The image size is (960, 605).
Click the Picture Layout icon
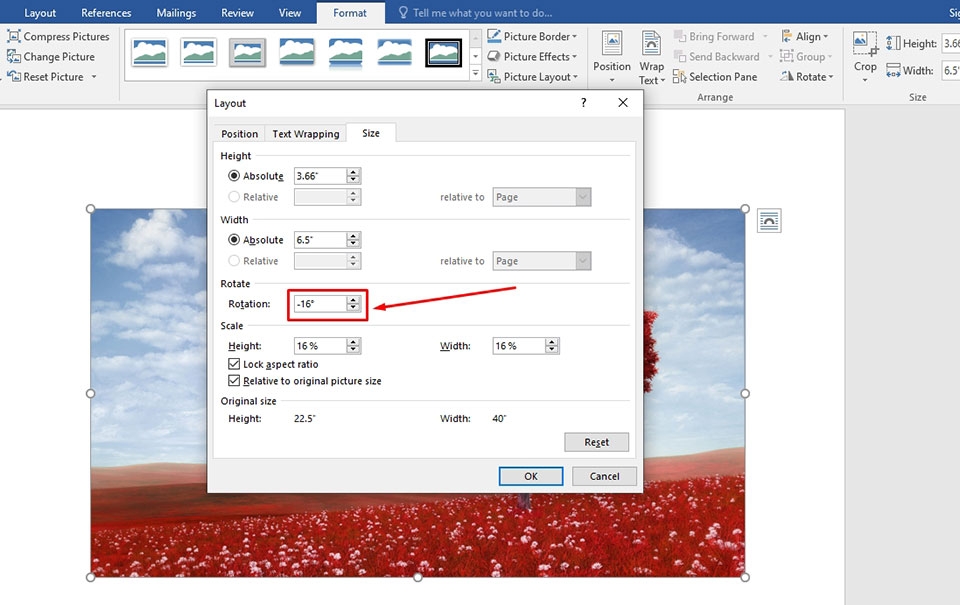coord(493,77)
